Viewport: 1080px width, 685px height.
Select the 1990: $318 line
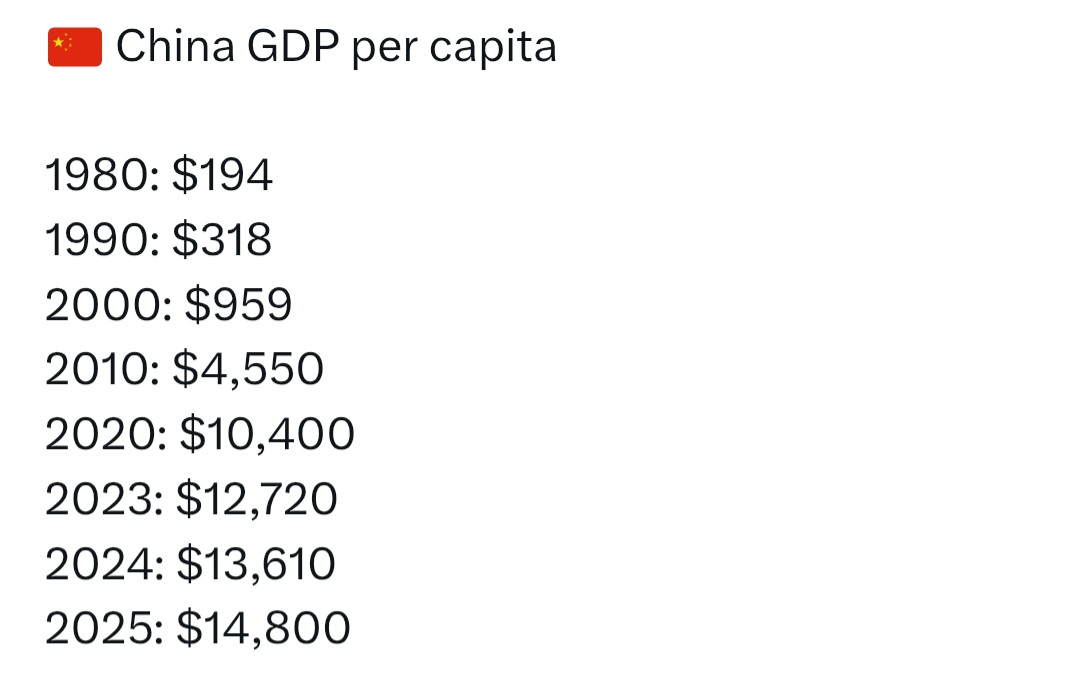(158, 240)
